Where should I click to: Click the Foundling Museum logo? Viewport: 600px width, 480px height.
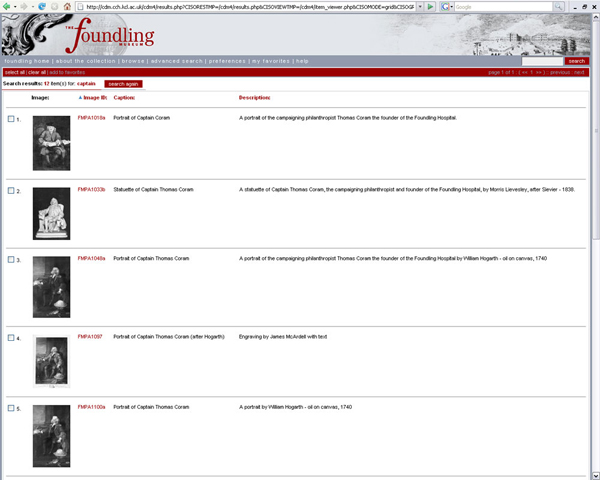click(x=110, y=37)
